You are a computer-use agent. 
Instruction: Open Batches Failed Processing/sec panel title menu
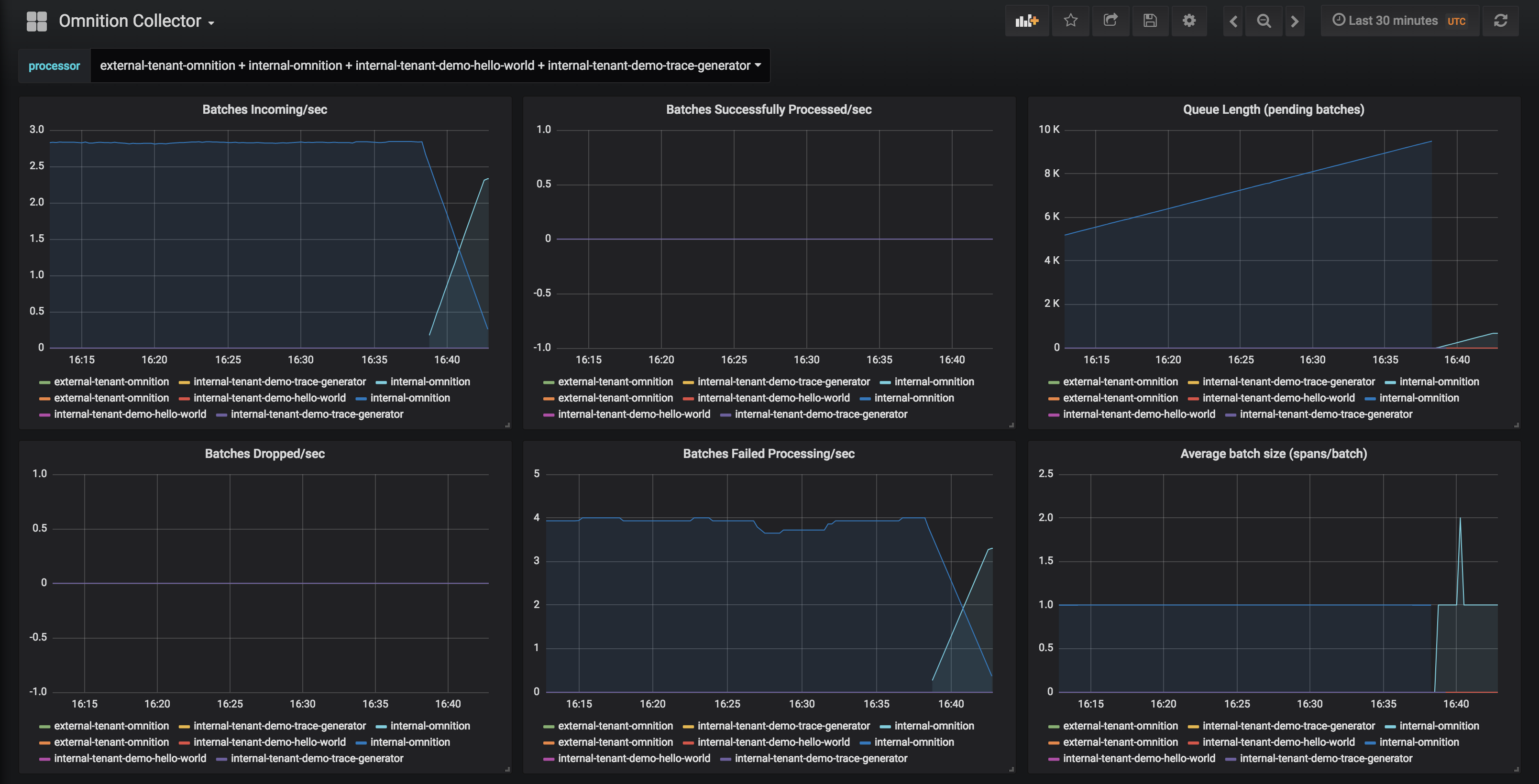(x=769, y=454)
